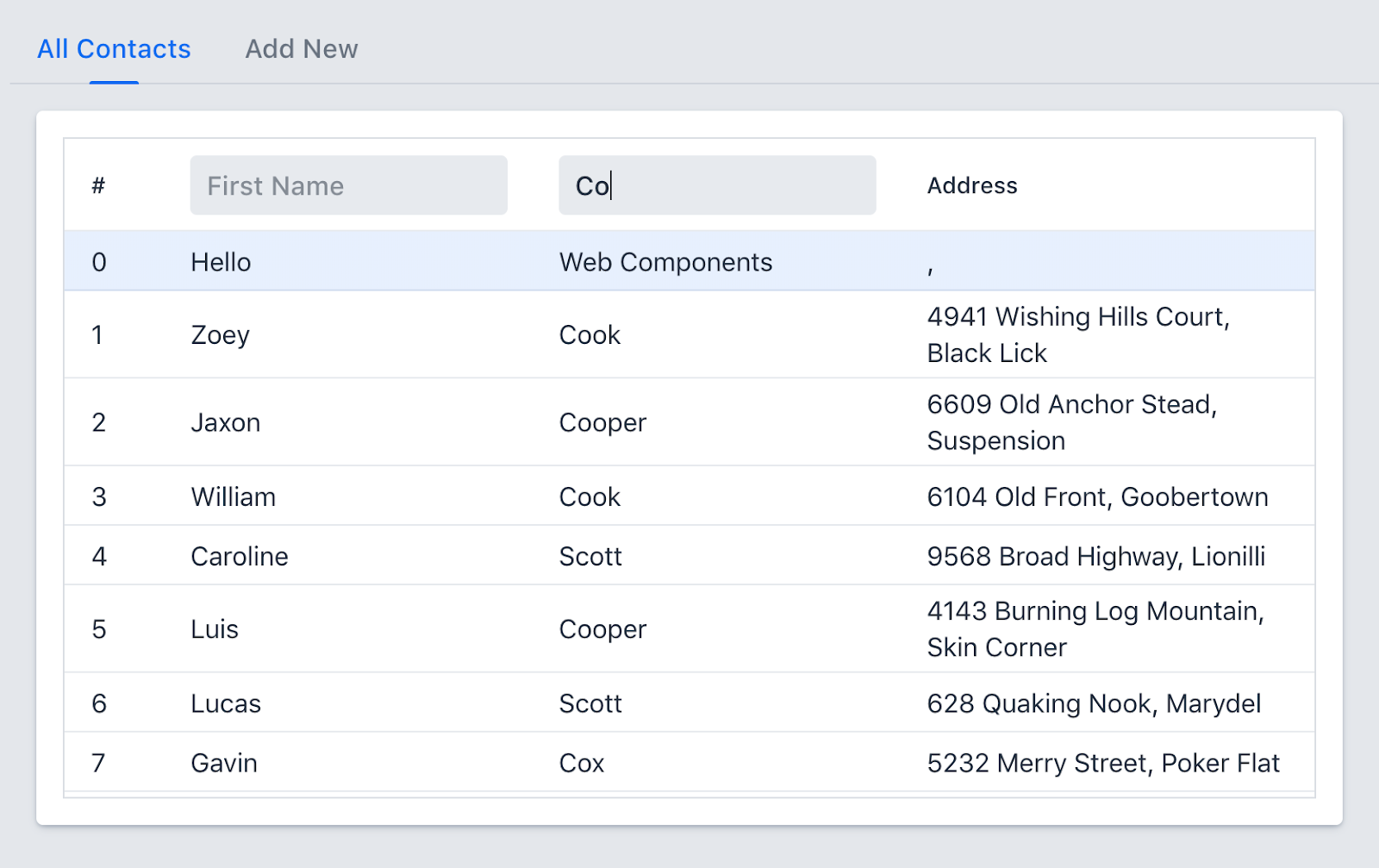
Task: Select address '628 Quaking Nook, Marydel'
Action: [1095, 703]
